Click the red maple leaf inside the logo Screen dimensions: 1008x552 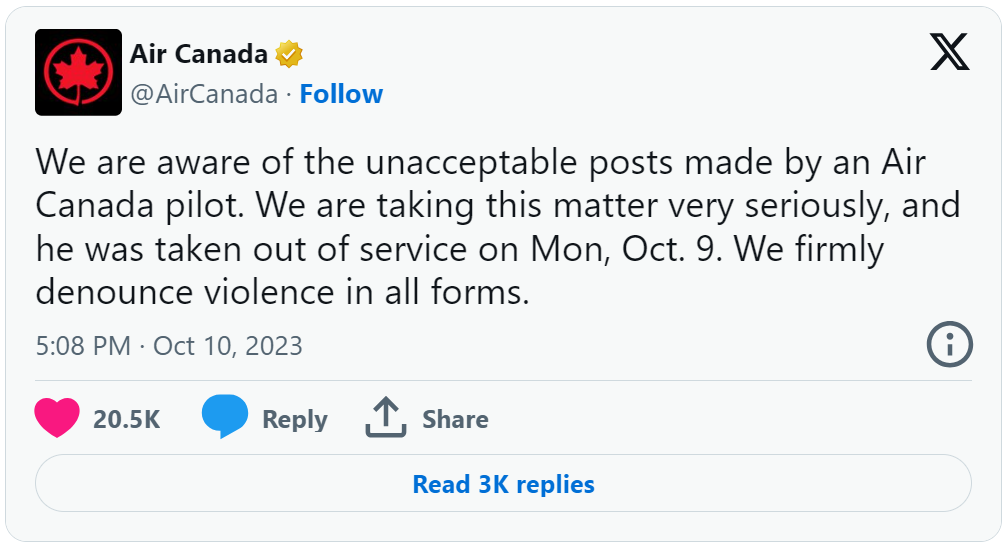(78, 73)
